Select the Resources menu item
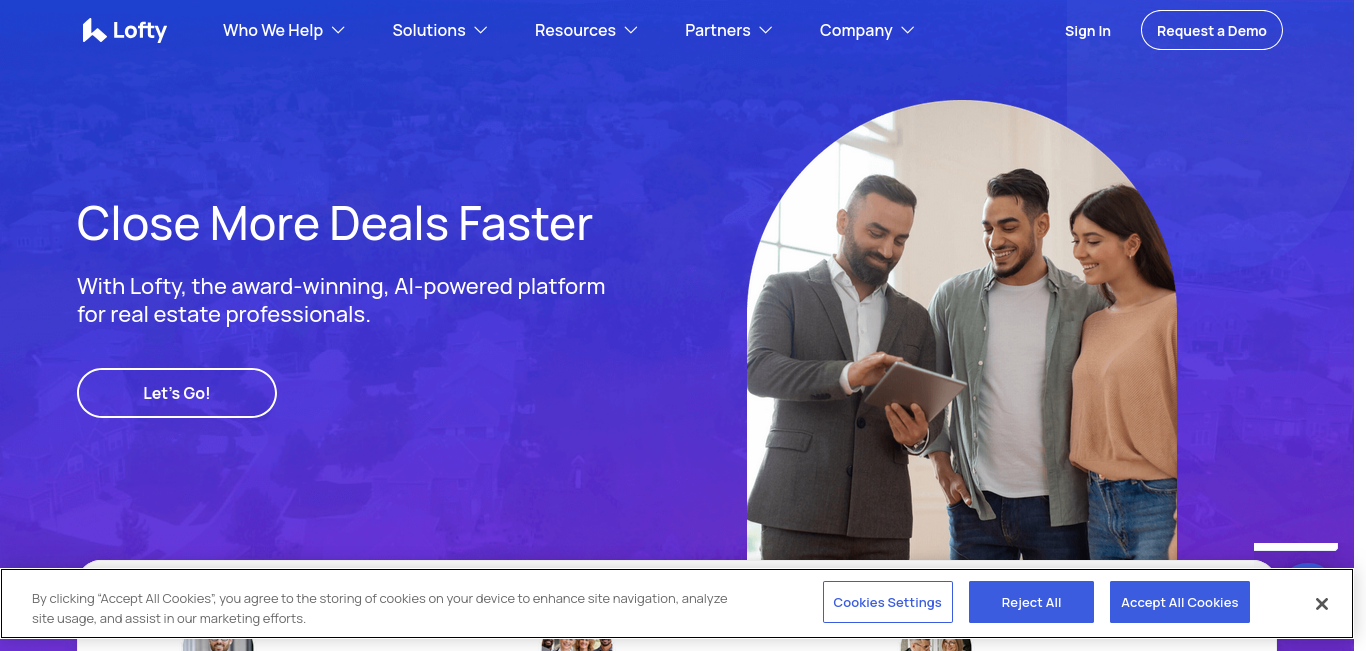This screenshot has width=1366, height=651. (x=575, y=31)
